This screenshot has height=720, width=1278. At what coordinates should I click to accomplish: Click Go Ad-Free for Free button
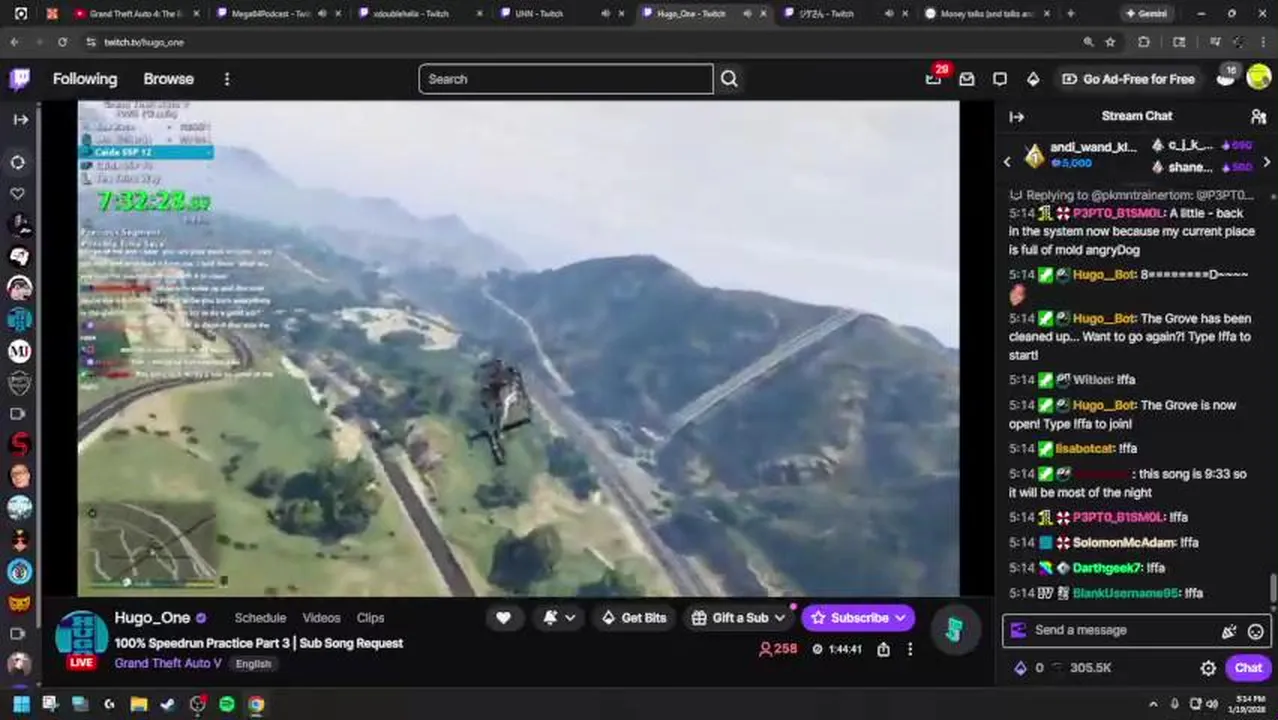[1128, 79]
